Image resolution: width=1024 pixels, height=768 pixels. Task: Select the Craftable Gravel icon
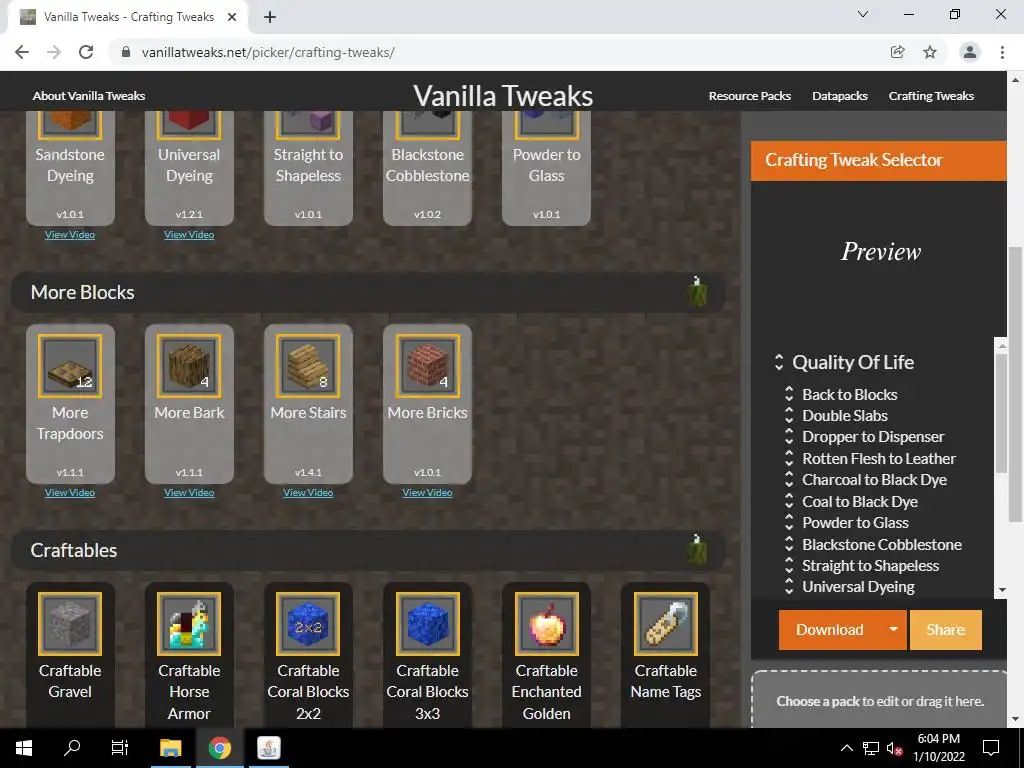[x=70, y=624]
